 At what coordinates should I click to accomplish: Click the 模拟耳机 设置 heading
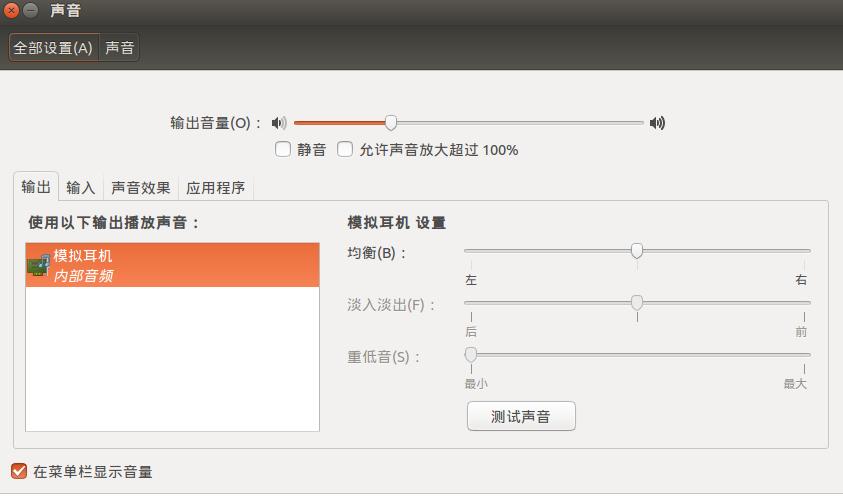(x=397, y=222)
